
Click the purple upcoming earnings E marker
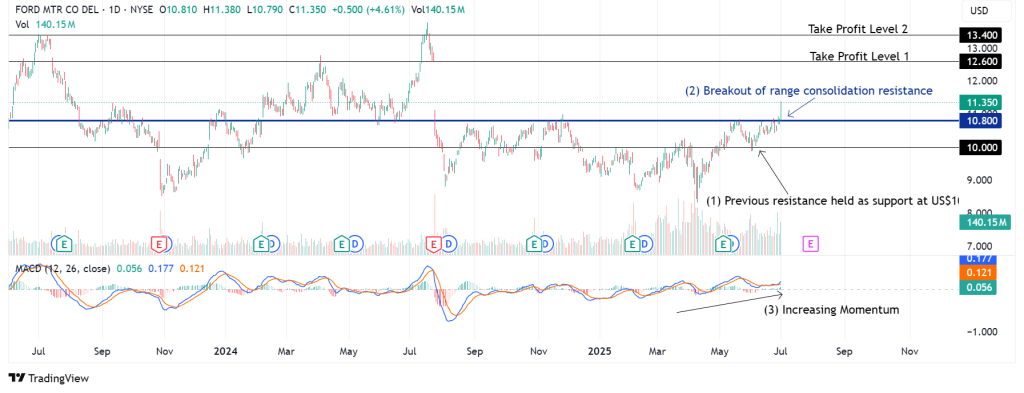[x=810, y=244]
